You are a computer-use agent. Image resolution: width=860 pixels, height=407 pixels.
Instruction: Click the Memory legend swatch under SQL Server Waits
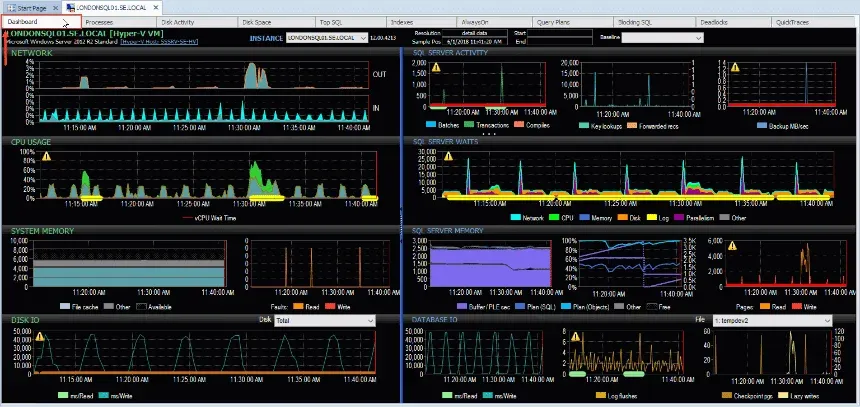[584, 218]
